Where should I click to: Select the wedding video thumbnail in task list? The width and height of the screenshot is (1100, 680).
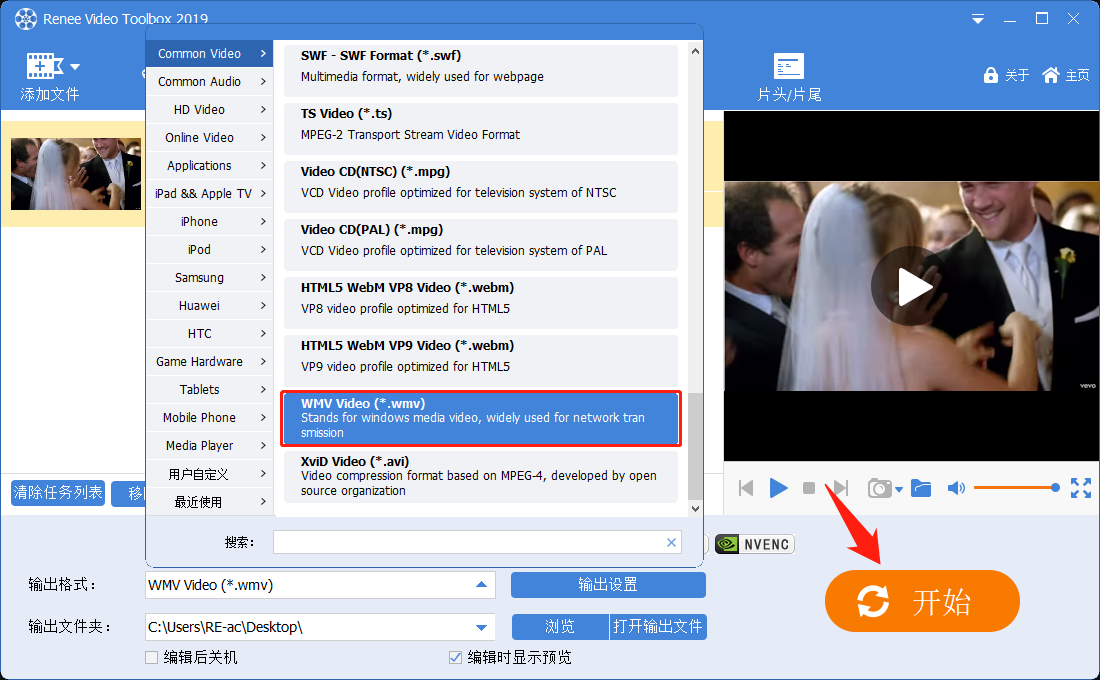(x=76, y=173)
